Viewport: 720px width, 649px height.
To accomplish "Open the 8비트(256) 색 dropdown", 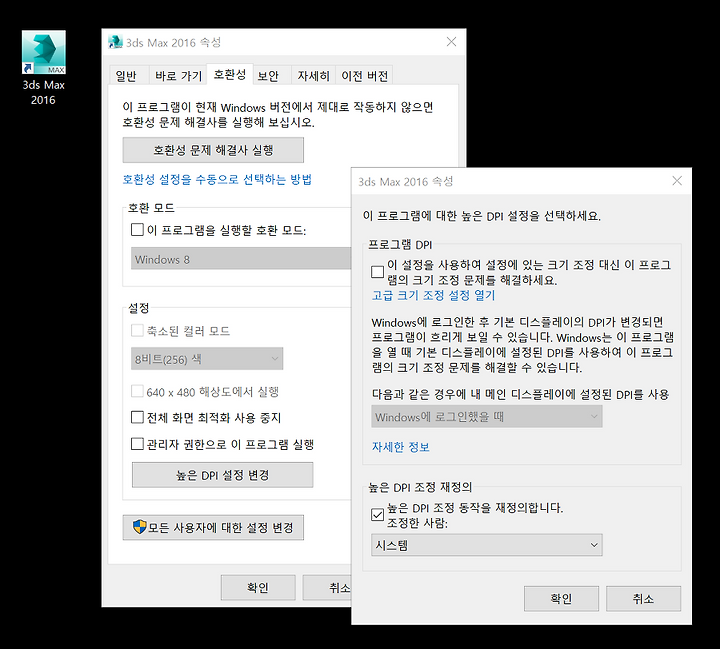I will (x=207, y=359).
